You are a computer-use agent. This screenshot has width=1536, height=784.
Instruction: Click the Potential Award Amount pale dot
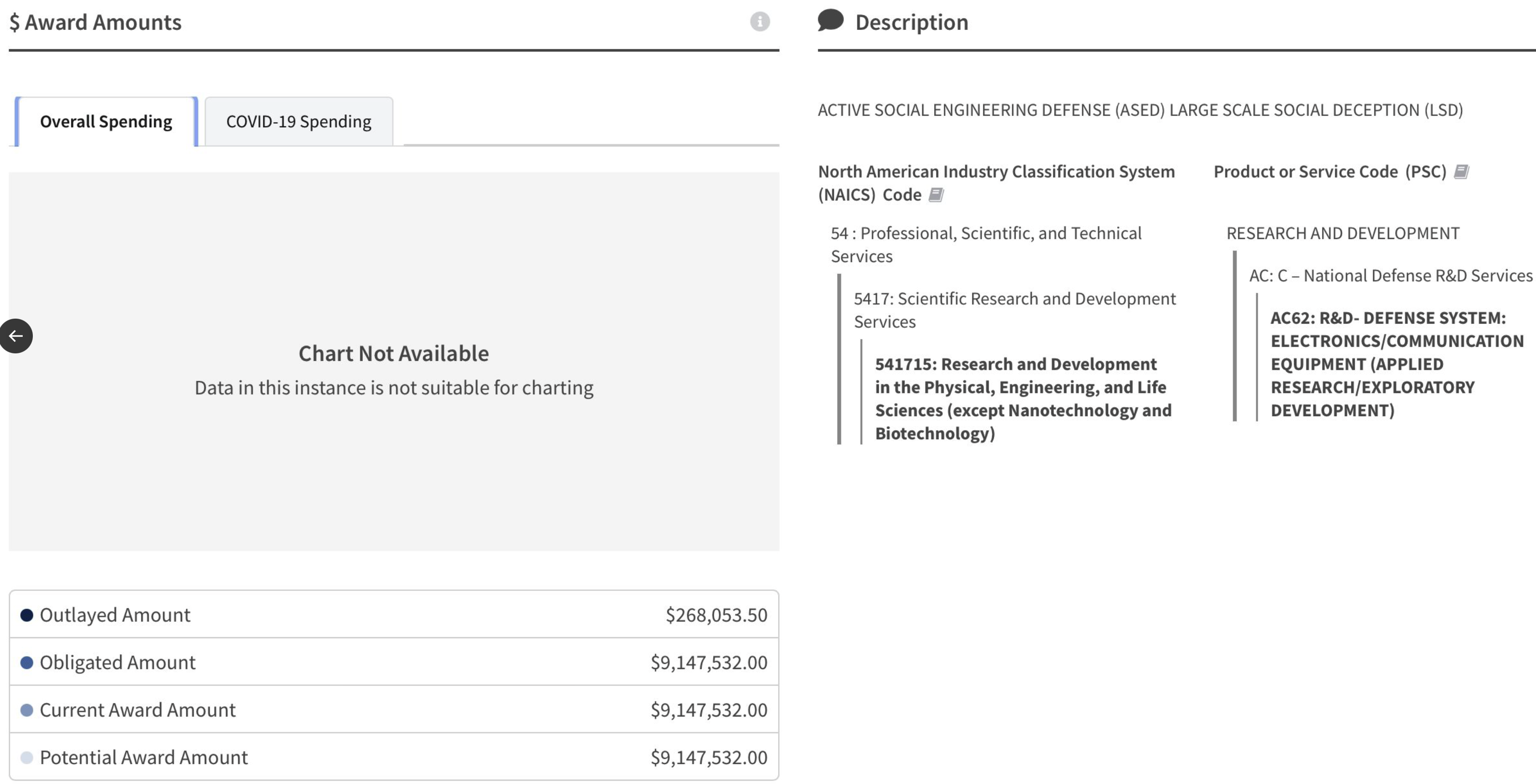tap(27, 757)
